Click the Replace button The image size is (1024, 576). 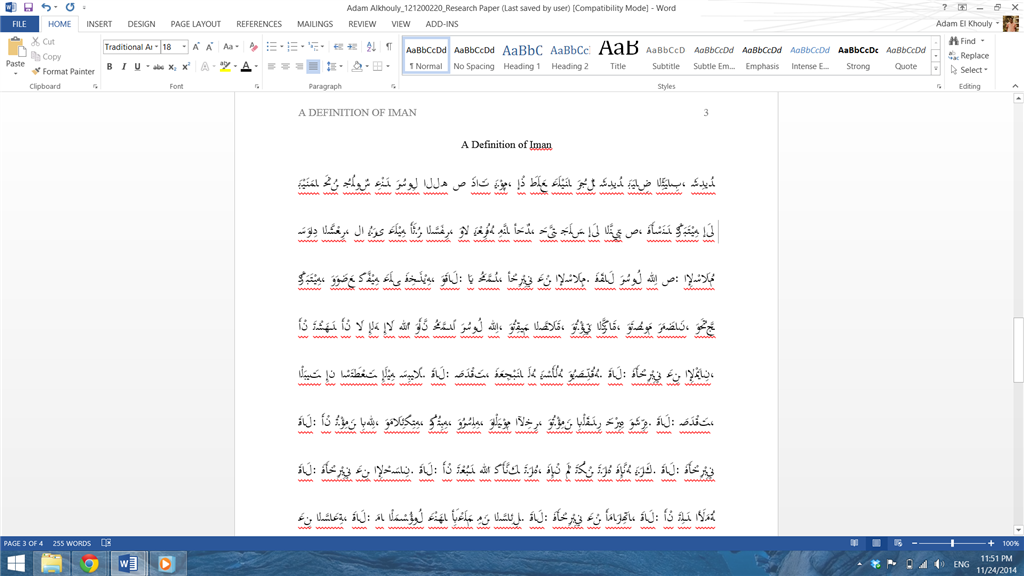click(x=969, y=56)
